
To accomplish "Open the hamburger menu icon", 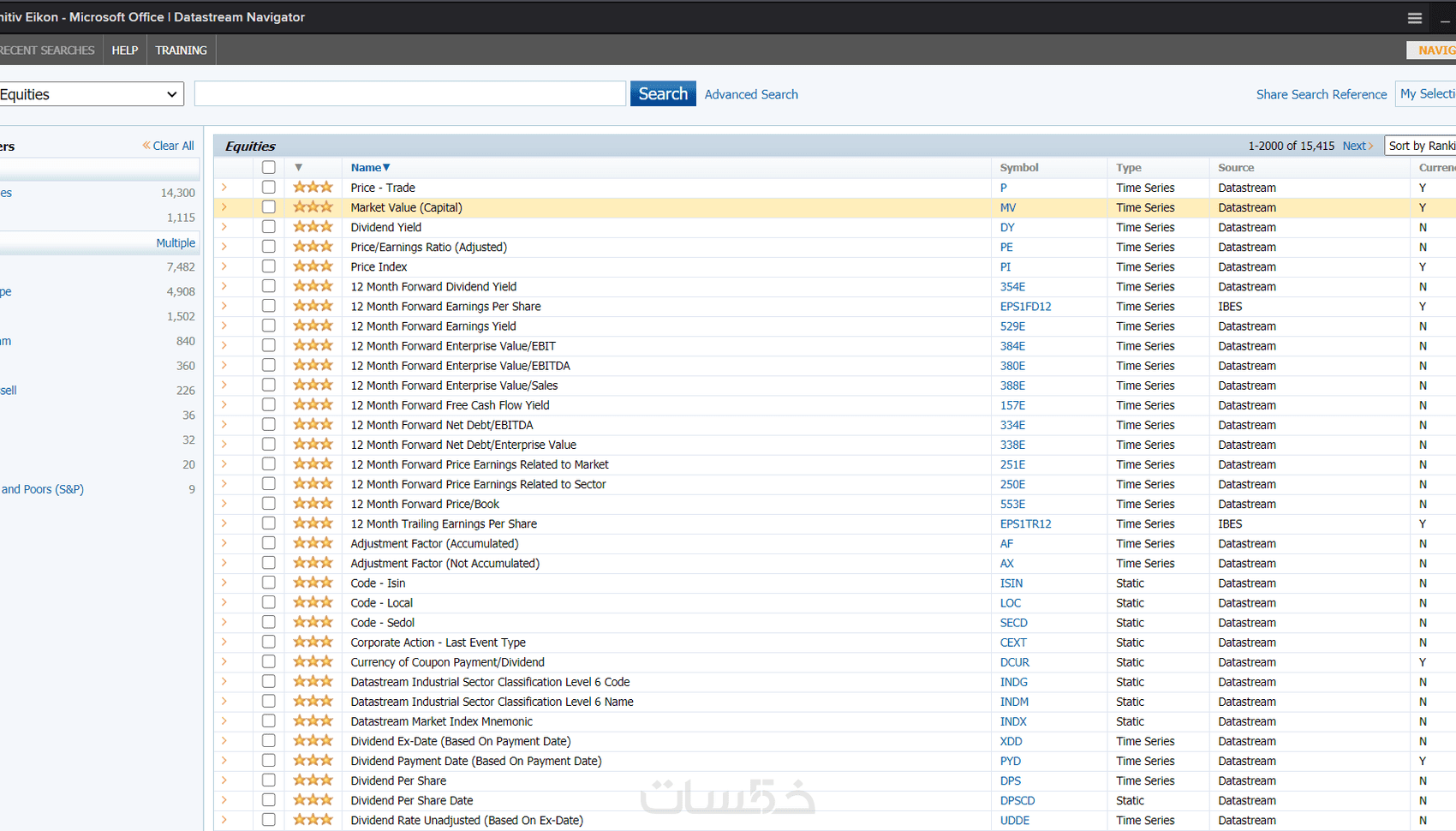I will 1415,18.
